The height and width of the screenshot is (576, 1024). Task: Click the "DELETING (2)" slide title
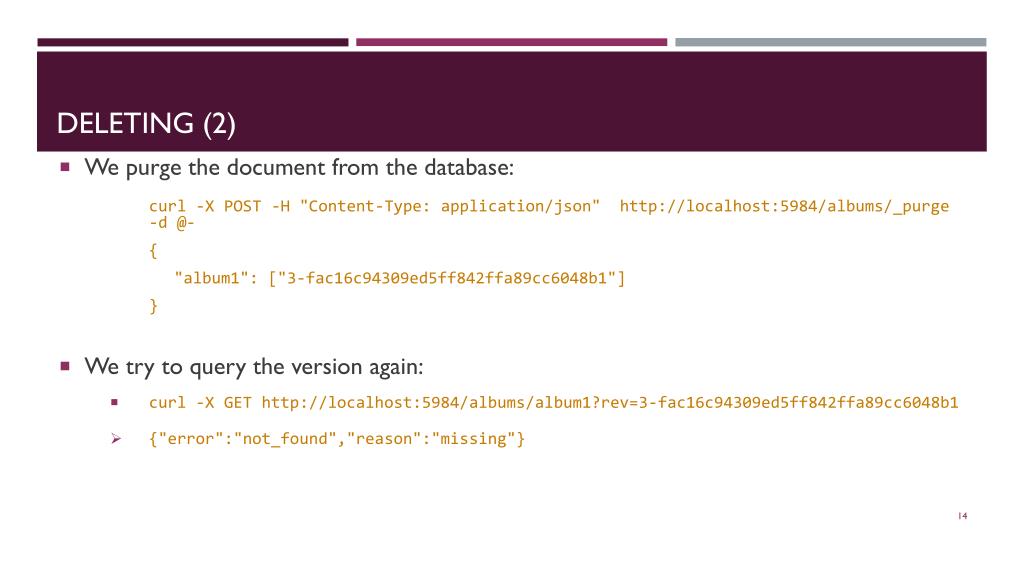click(x=148, y=124)
